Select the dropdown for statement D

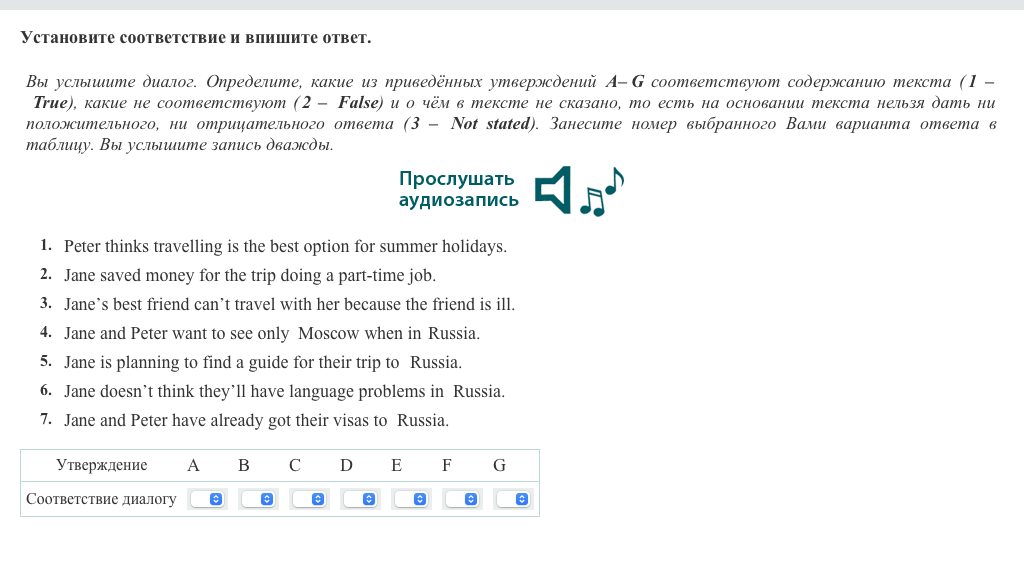point(361,499)
